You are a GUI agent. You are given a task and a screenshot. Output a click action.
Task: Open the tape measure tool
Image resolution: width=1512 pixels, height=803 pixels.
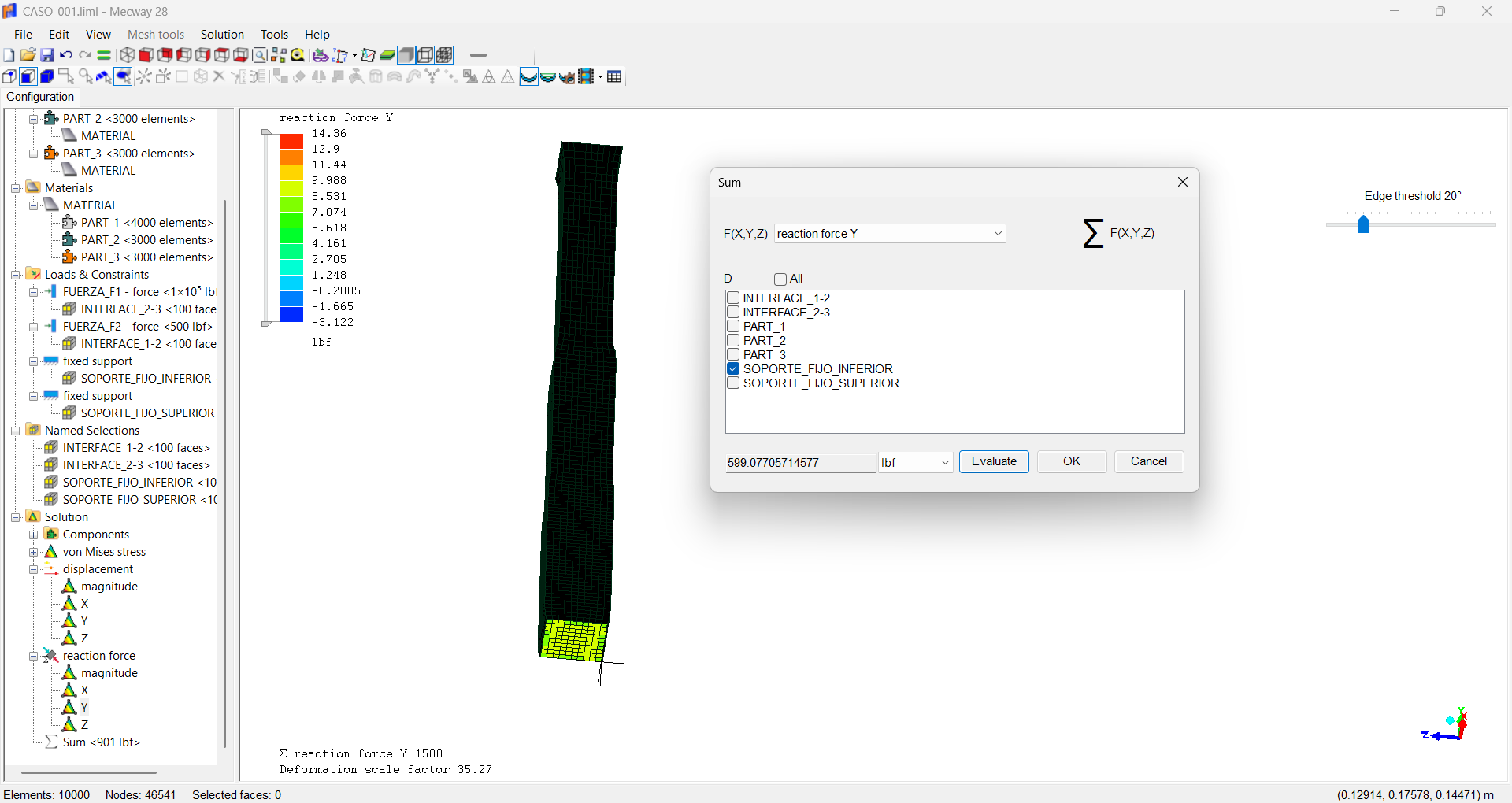[x=298, y=55]
